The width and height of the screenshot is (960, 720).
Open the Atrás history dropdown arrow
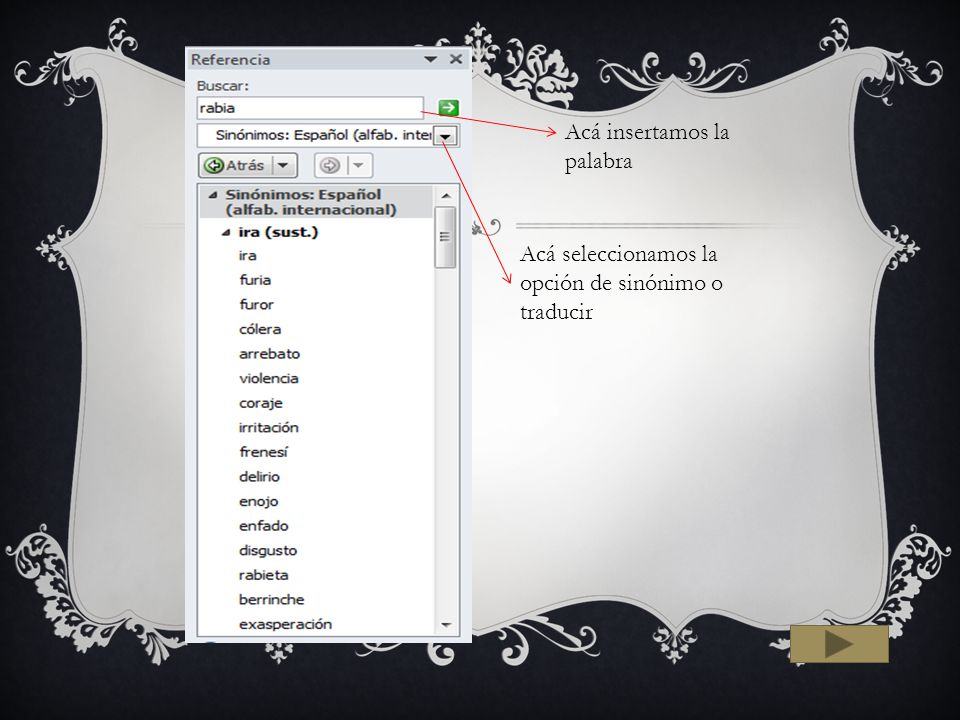pyautogui.click(x=283, y=165)
